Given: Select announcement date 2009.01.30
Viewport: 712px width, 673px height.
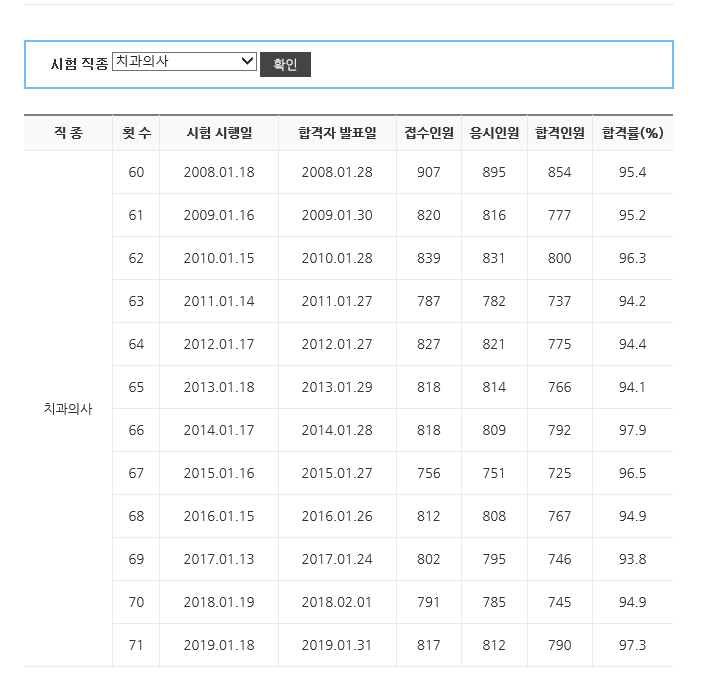Looking at the screenshot, I should point(337,215).
